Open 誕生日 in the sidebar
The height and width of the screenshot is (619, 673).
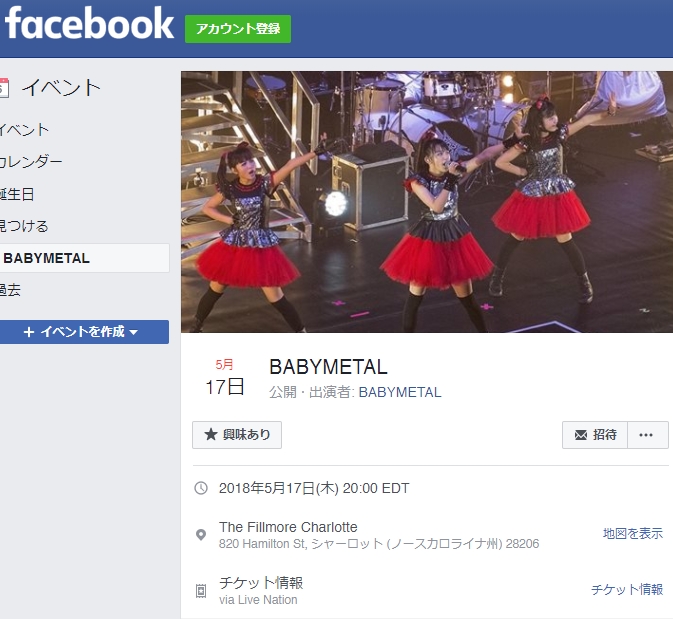coord(17,194)
